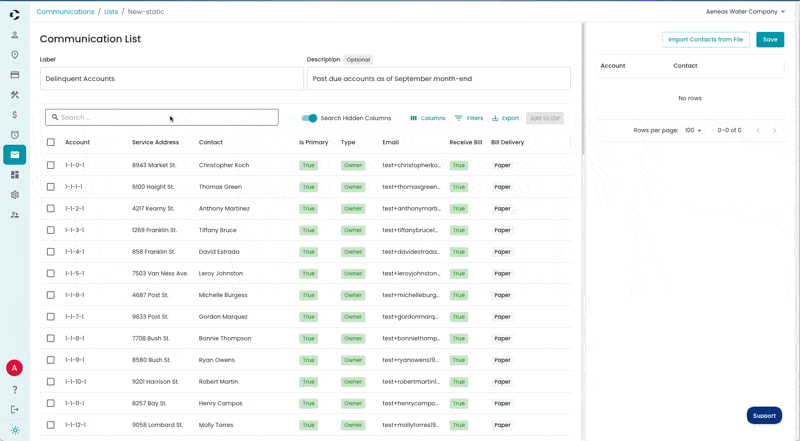This screenshot has height=441, width=800.
Task: Click the help question mark icon
Action: pos(15,390)
